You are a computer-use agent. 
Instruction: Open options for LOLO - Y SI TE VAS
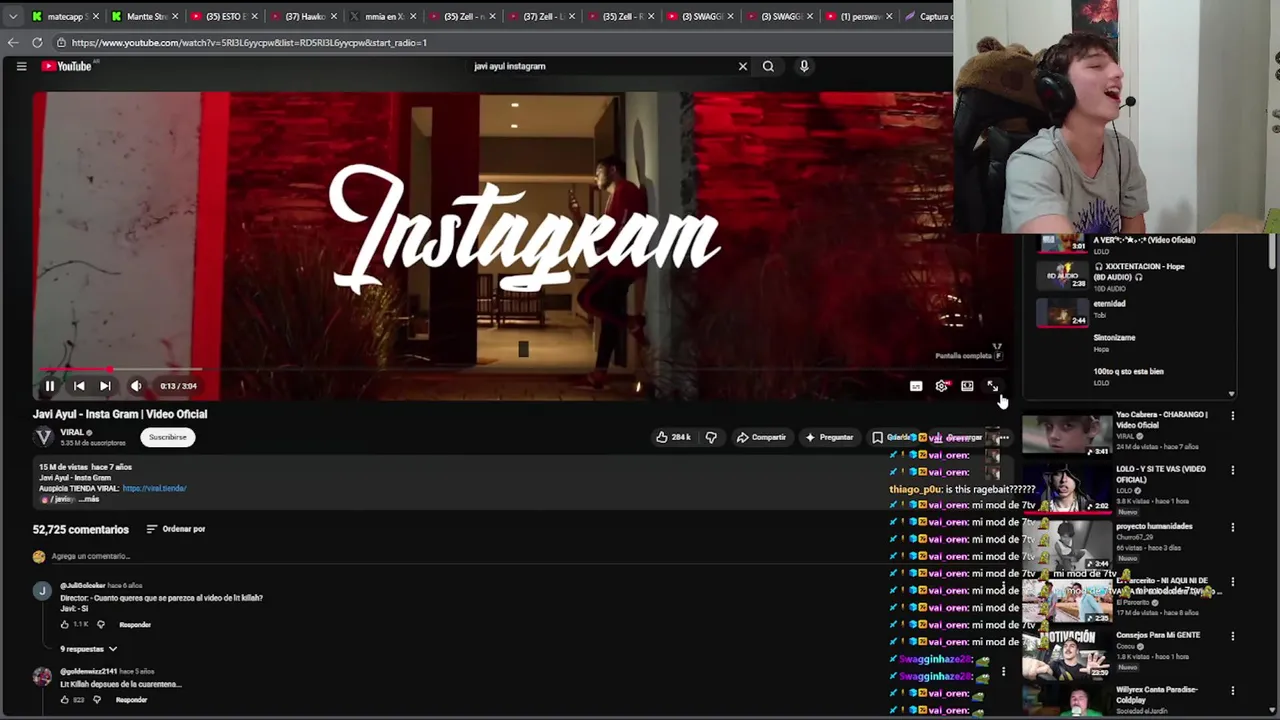pyautogui.click(x=1232, y=470)
